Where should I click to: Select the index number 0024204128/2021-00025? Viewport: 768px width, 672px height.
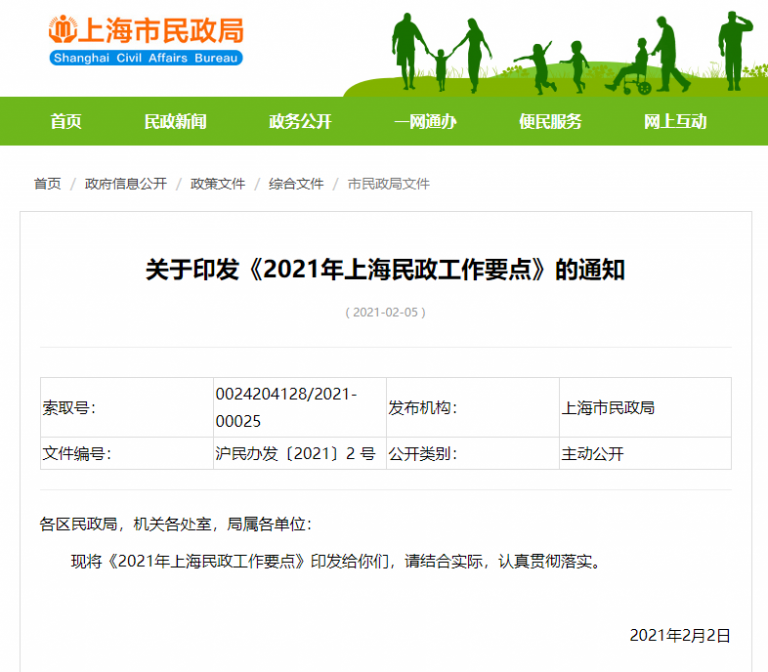point(300,408)
